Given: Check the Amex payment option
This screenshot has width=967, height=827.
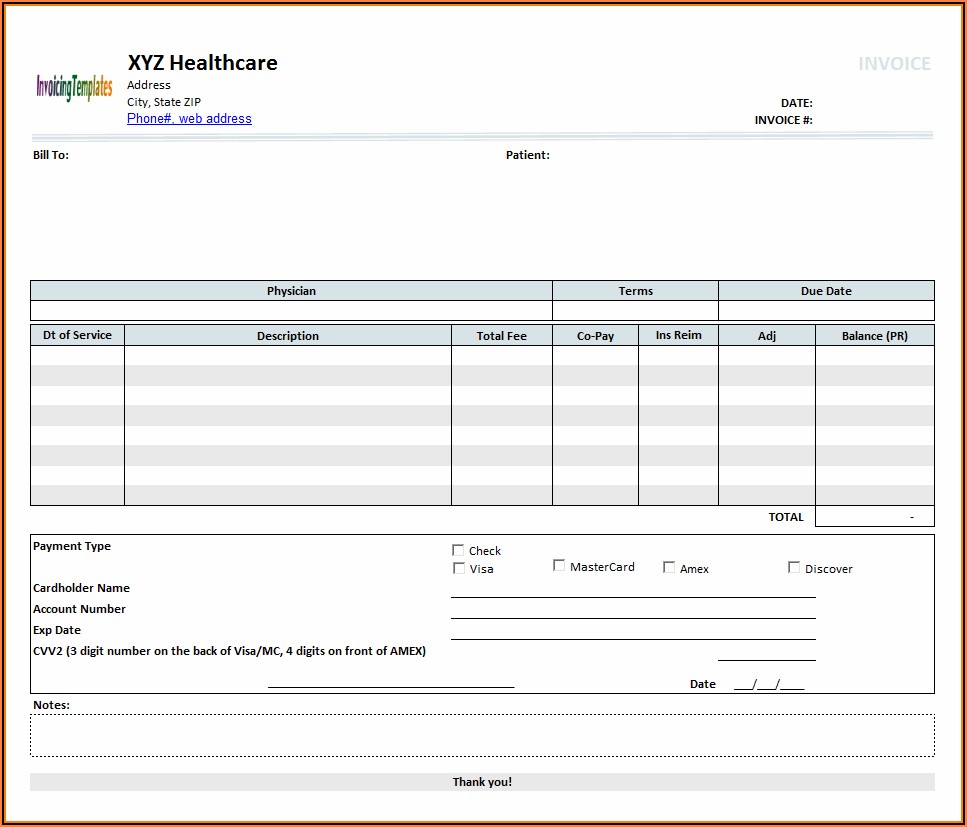Looking at the screenshot, I should [x=669, y=567].
